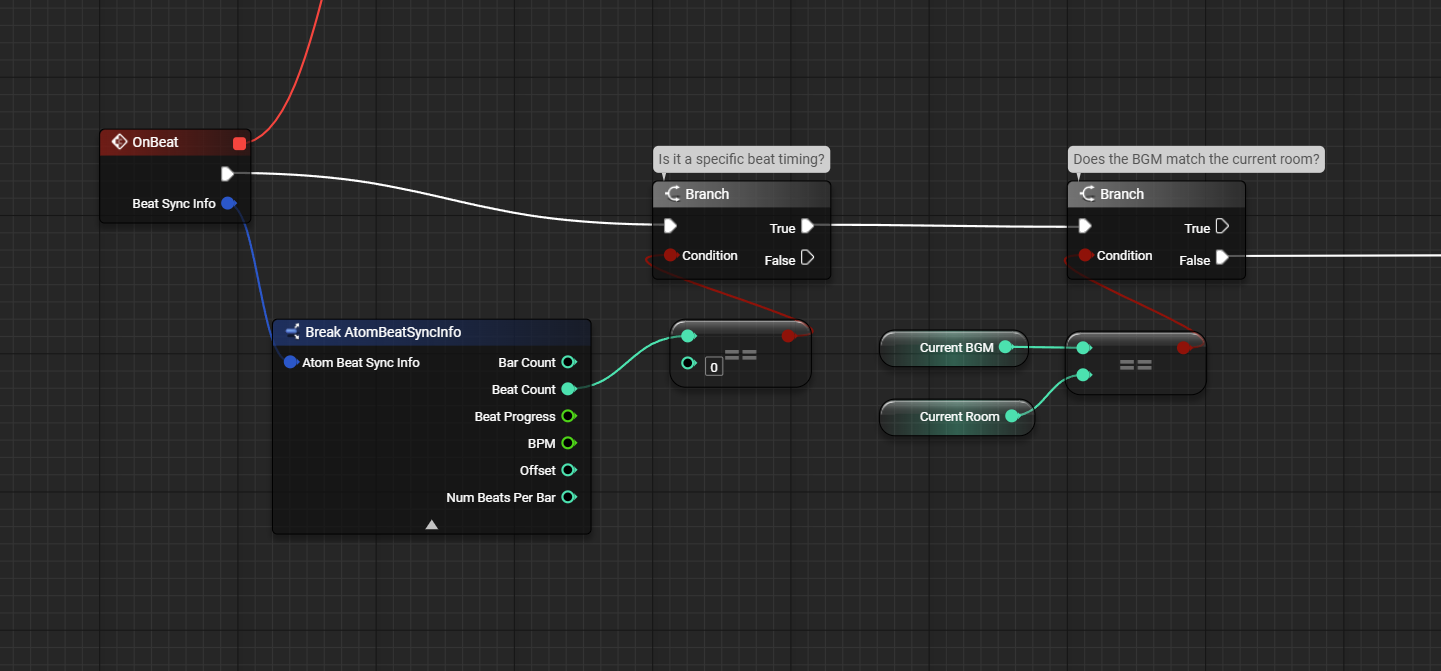The image size is (1441, 671).
Task: Click the red delegate pin on OnBeat
Action: tap(239, 143)
